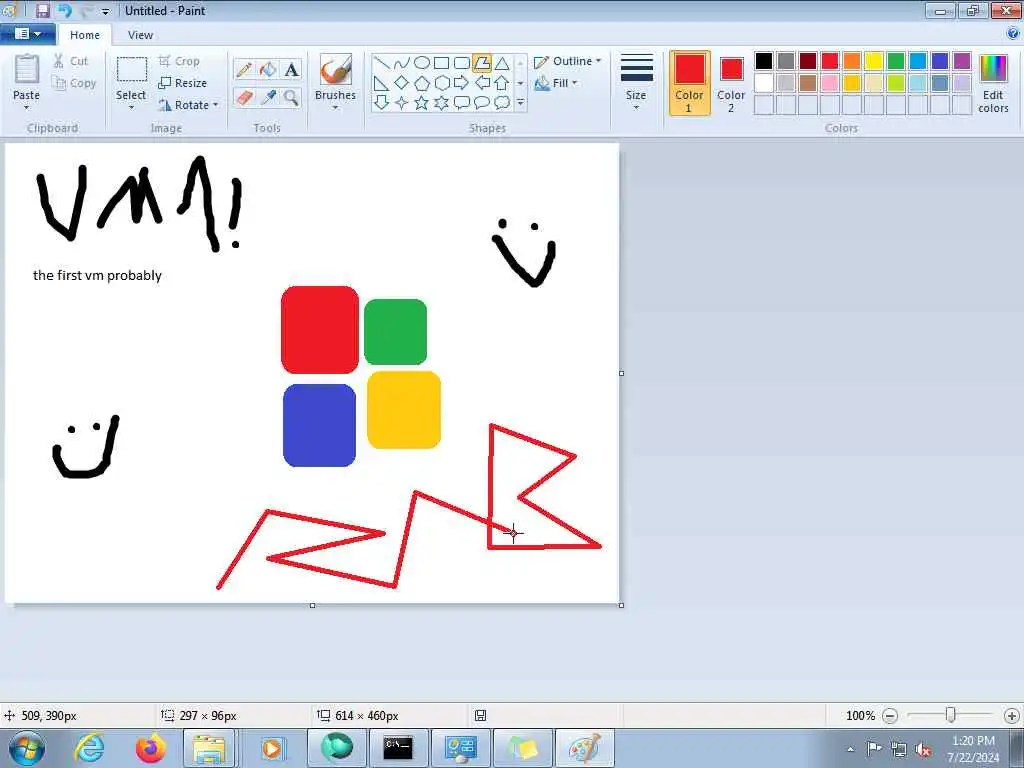The width and height of the screenshot is (1024, 768).
Task: Click 'the first vm probably' canvas text
Action: tap(97, 276)
